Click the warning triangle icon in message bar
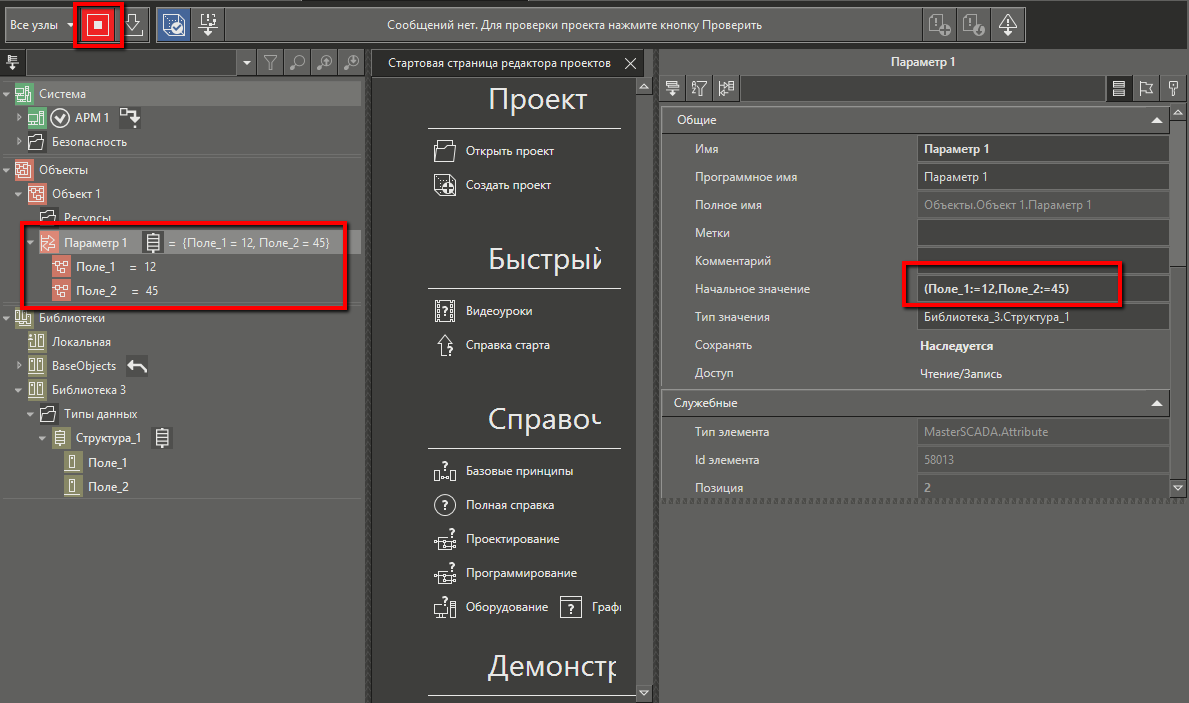 (1007, 26)
